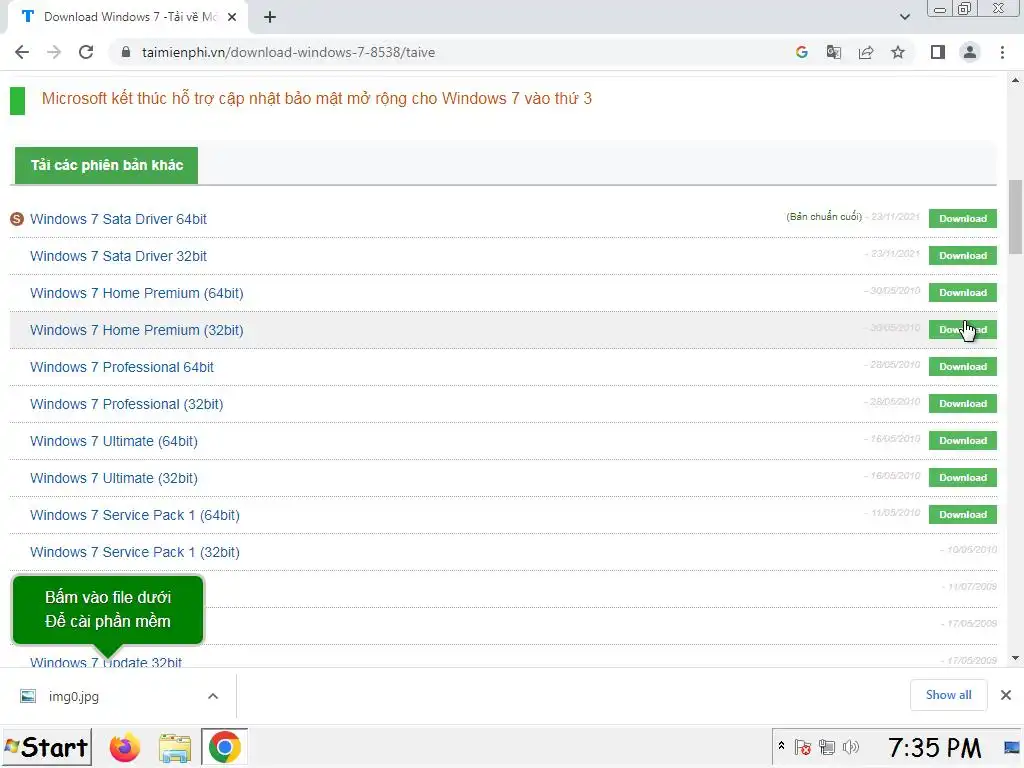Close the Download Windows 7 tab
This screenshot has width=1024, height=768.
pyautogui.click(x=232, y=17)
